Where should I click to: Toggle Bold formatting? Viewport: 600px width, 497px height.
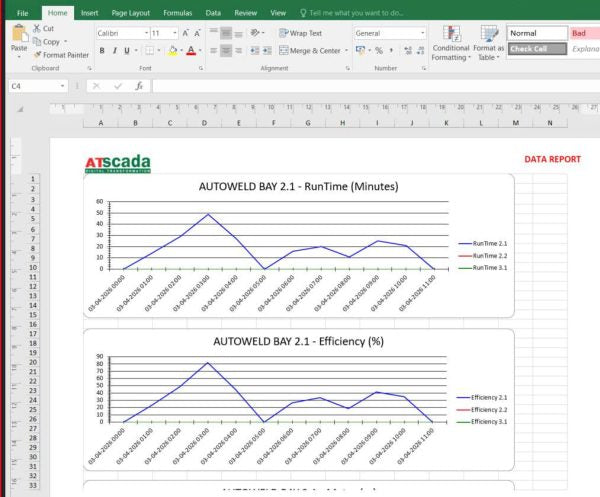(x=102, y=51)
